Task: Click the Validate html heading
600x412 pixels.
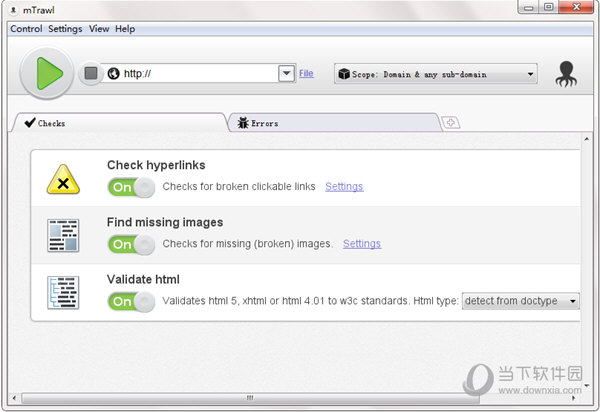Action: coord(143,279)
